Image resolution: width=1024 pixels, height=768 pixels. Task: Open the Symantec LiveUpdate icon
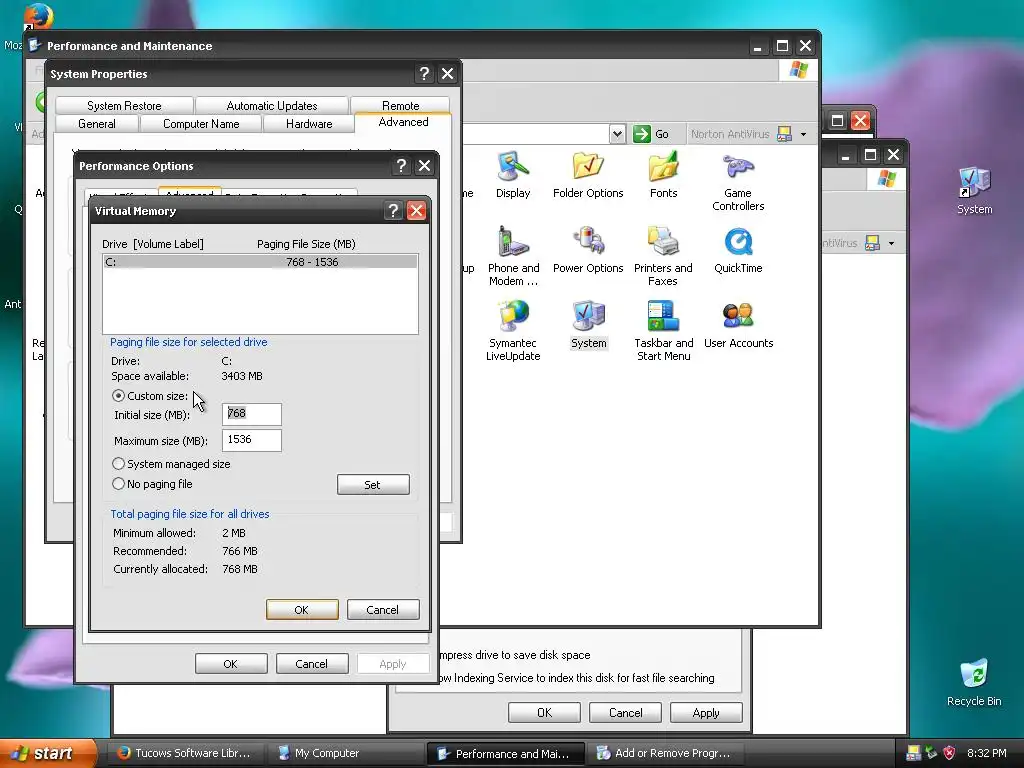[513, 330]
